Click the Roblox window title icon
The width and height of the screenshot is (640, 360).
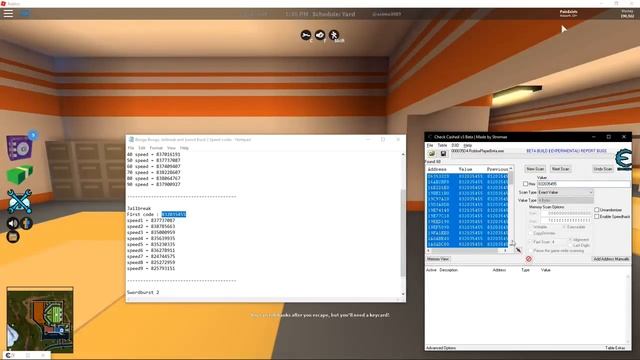pos(3,3)
